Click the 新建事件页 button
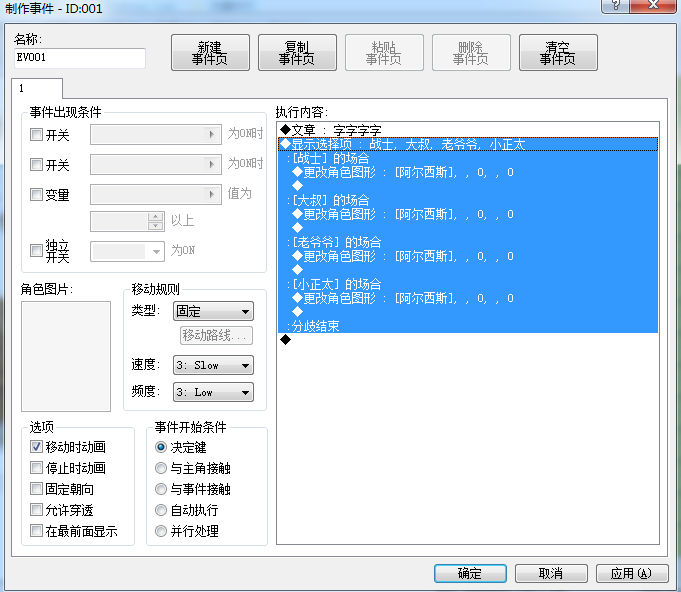The height and width of the screenshot is (592, 681). pos(210,53)
